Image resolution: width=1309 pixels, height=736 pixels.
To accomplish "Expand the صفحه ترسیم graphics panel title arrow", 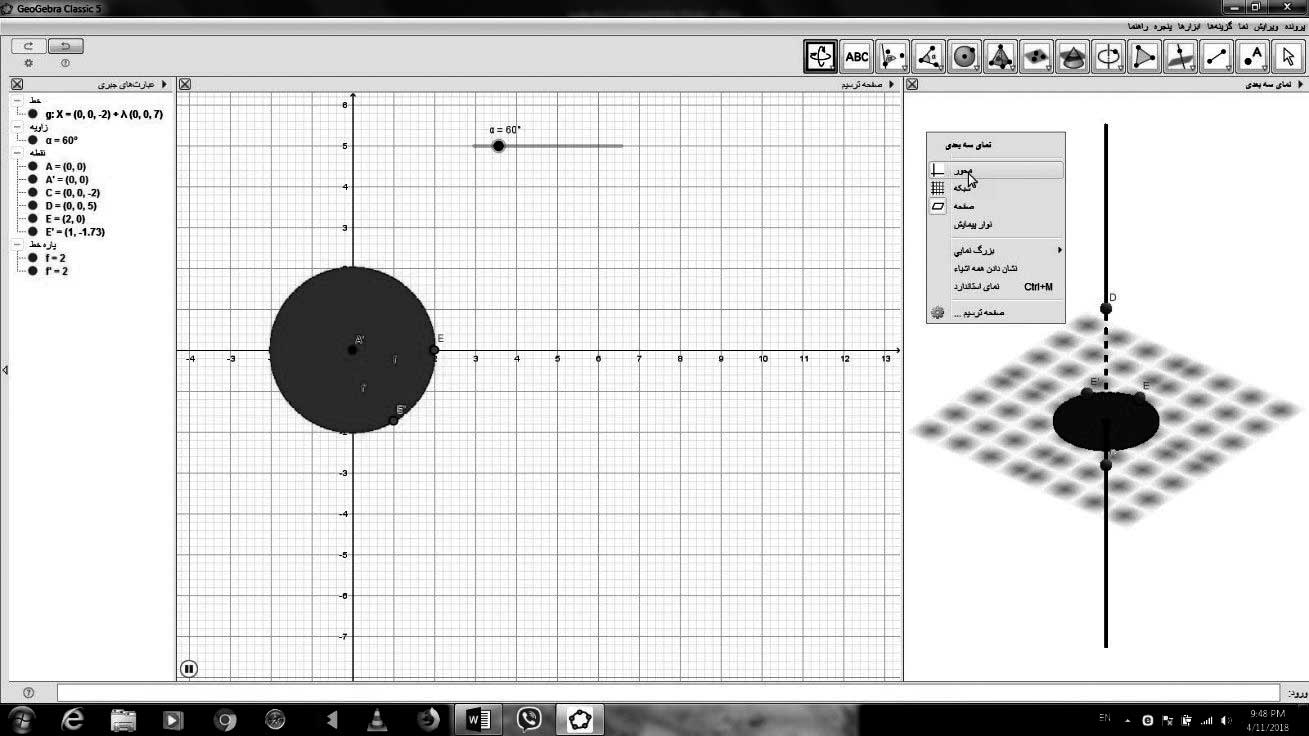I will click(892, 85).
